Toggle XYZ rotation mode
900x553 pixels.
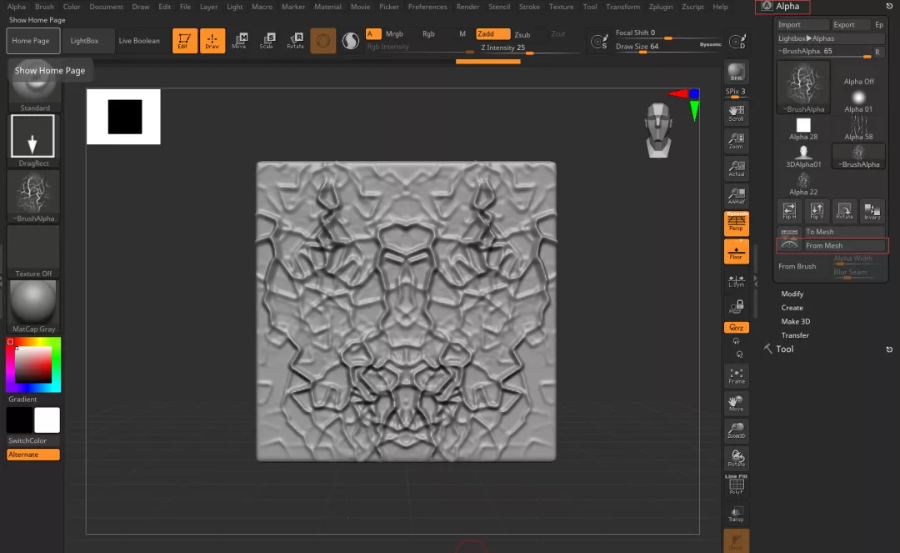[x=736, y=327]
